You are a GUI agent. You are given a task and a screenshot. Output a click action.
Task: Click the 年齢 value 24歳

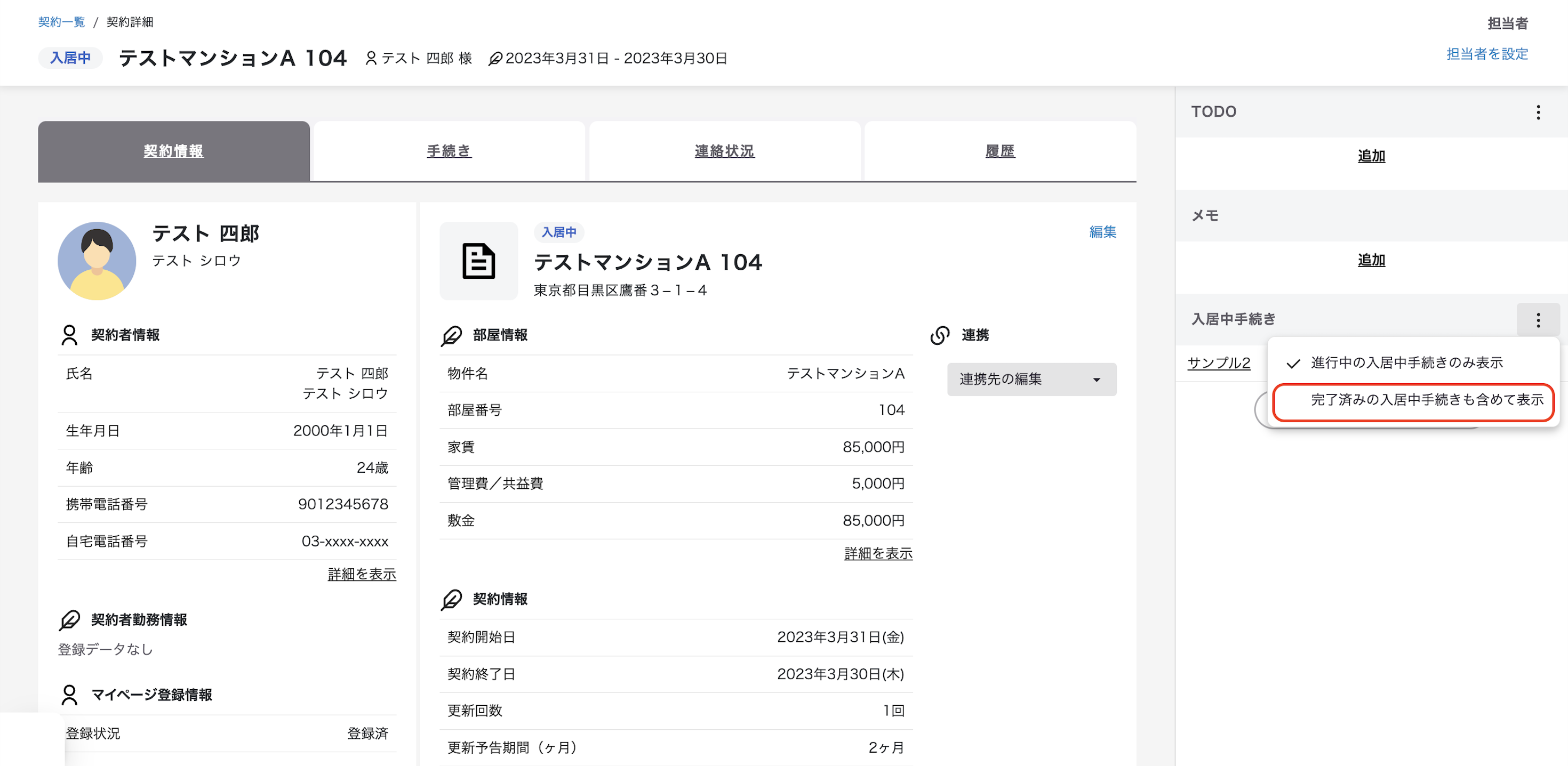point(372,468)
